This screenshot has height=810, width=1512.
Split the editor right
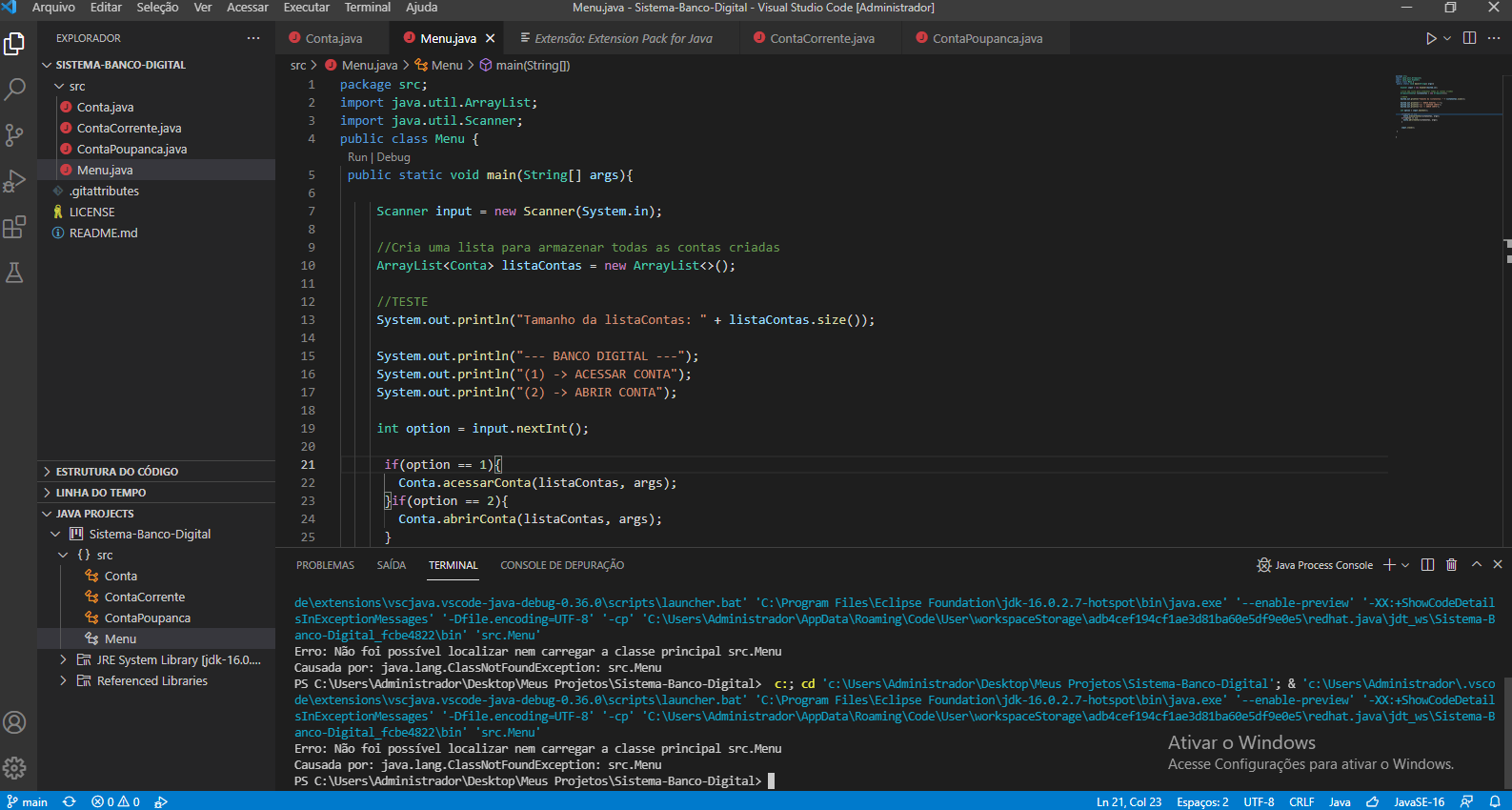click(1469, 38)
